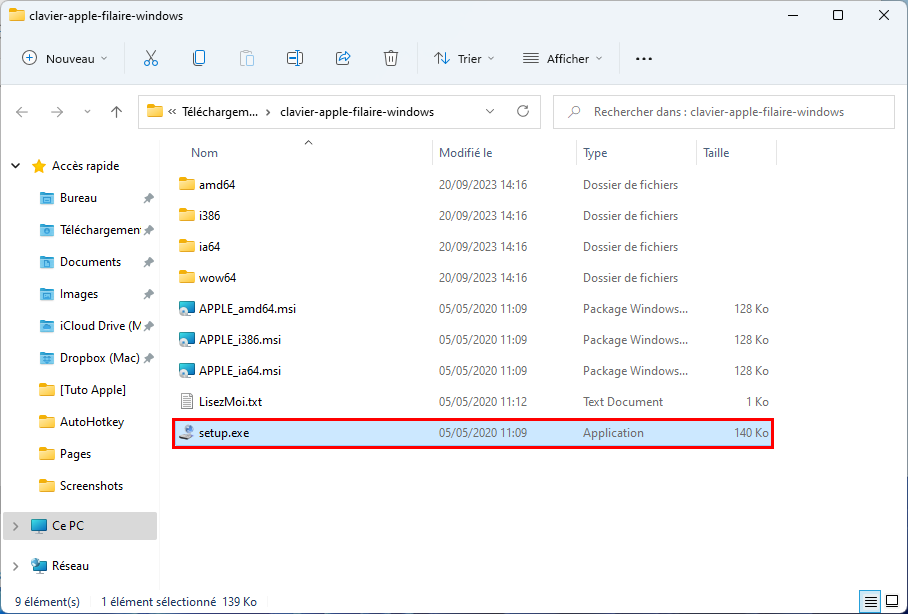Click the setup.exe installer icon
This screenshot has width=908, height=614.
pos(186,433)
